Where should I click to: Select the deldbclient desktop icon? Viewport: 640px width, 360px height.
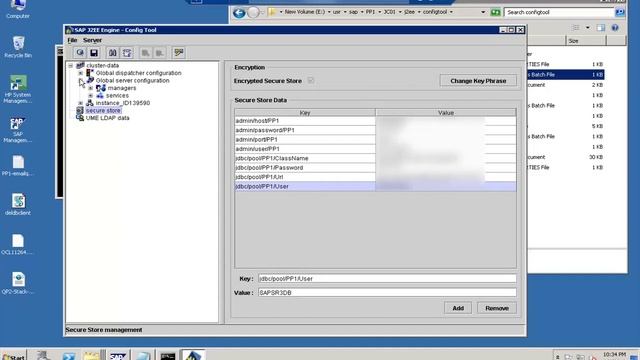point(18,204)
